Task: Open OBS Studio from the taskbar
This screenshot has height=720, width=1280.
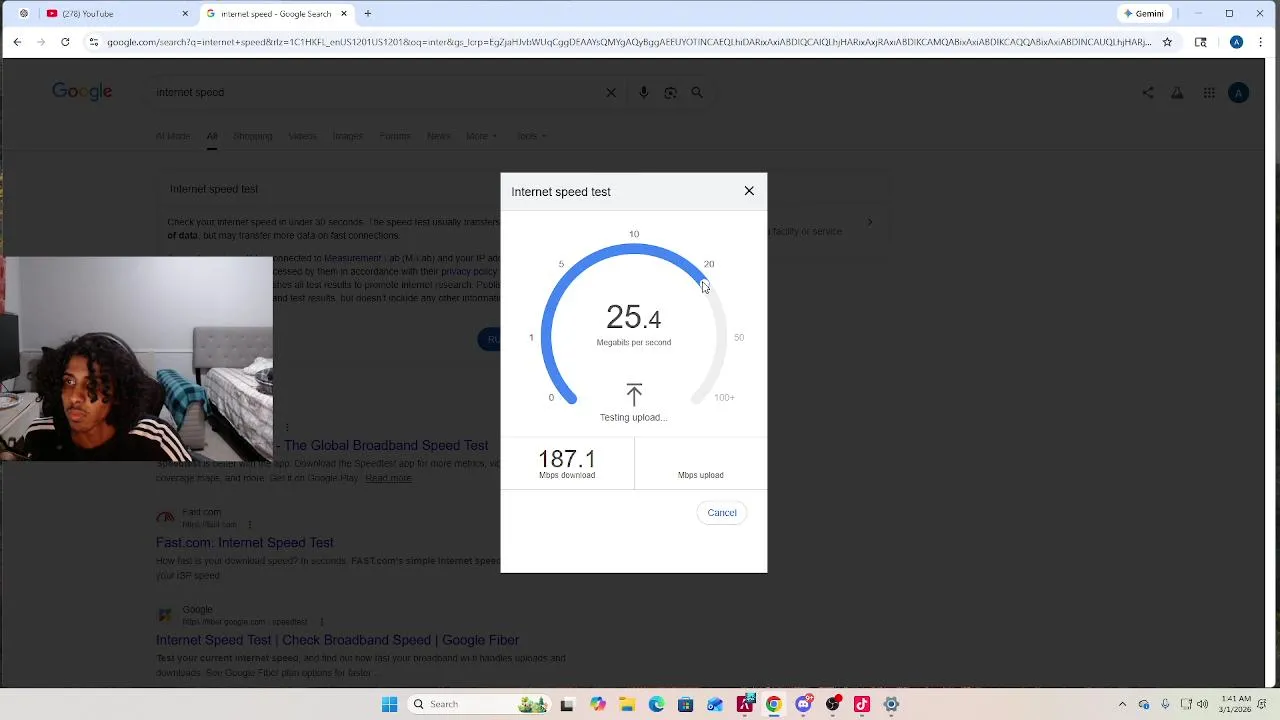Action: tap(832, 705)
